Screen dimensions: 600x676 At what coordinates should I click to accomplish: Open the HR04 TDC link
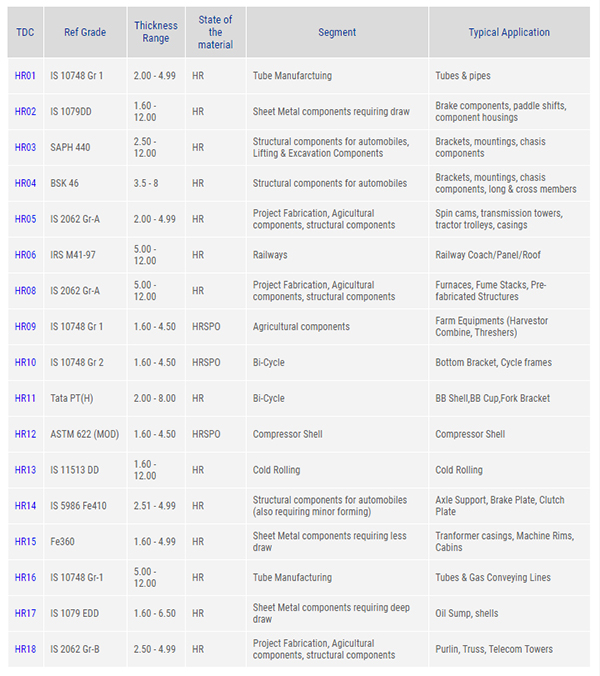[25, 183]
